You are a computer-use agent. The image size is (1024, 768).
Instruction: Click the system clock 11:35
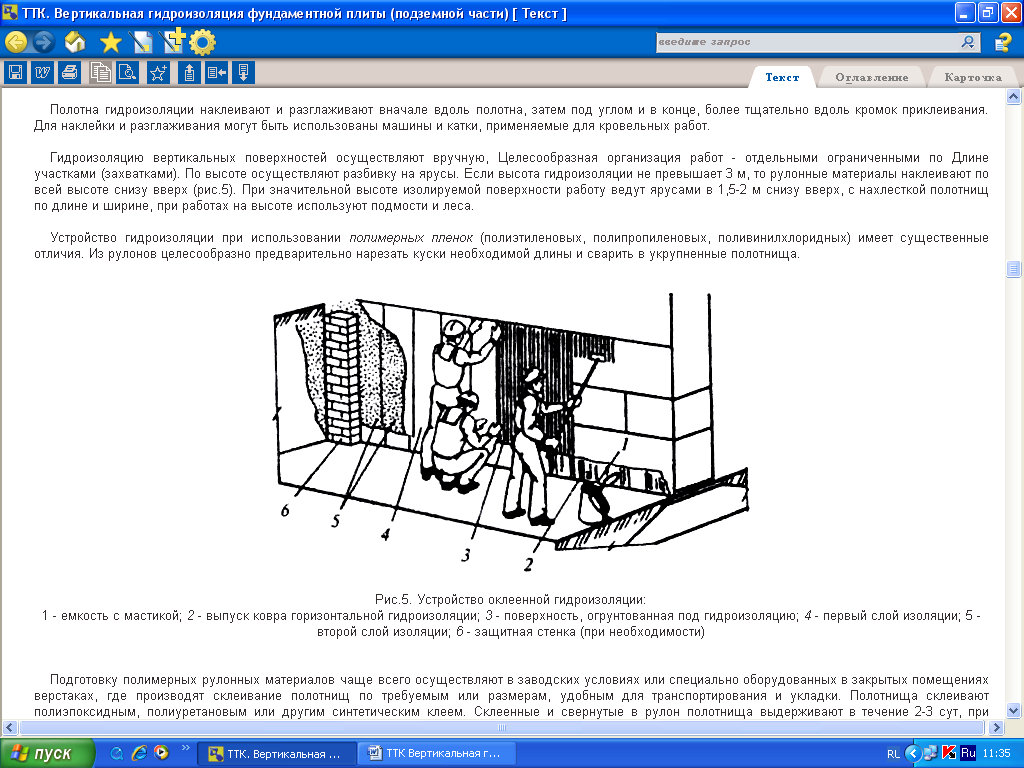[x=996, y=754]
